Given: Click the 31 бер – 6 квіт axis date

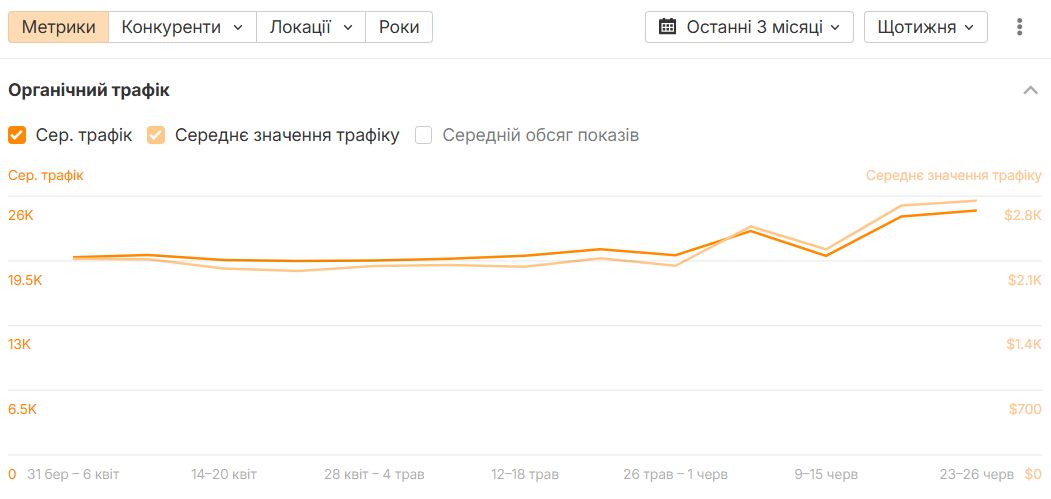Looking at the screenshot, I should [73, 474].
